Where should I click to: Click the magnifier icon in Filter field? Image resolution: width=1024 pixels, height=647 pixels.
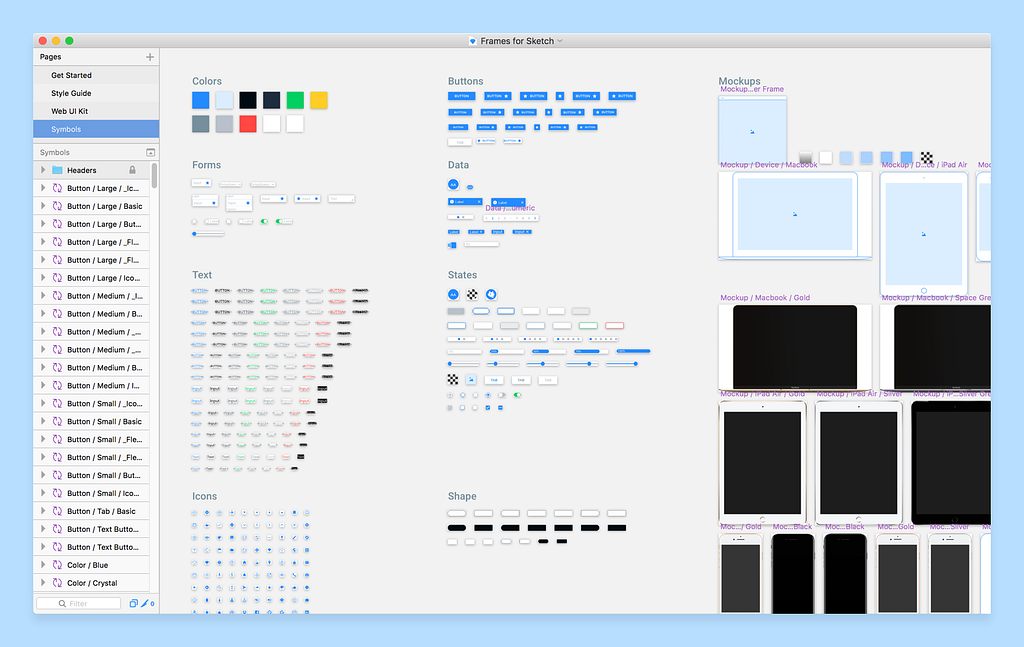62,603
